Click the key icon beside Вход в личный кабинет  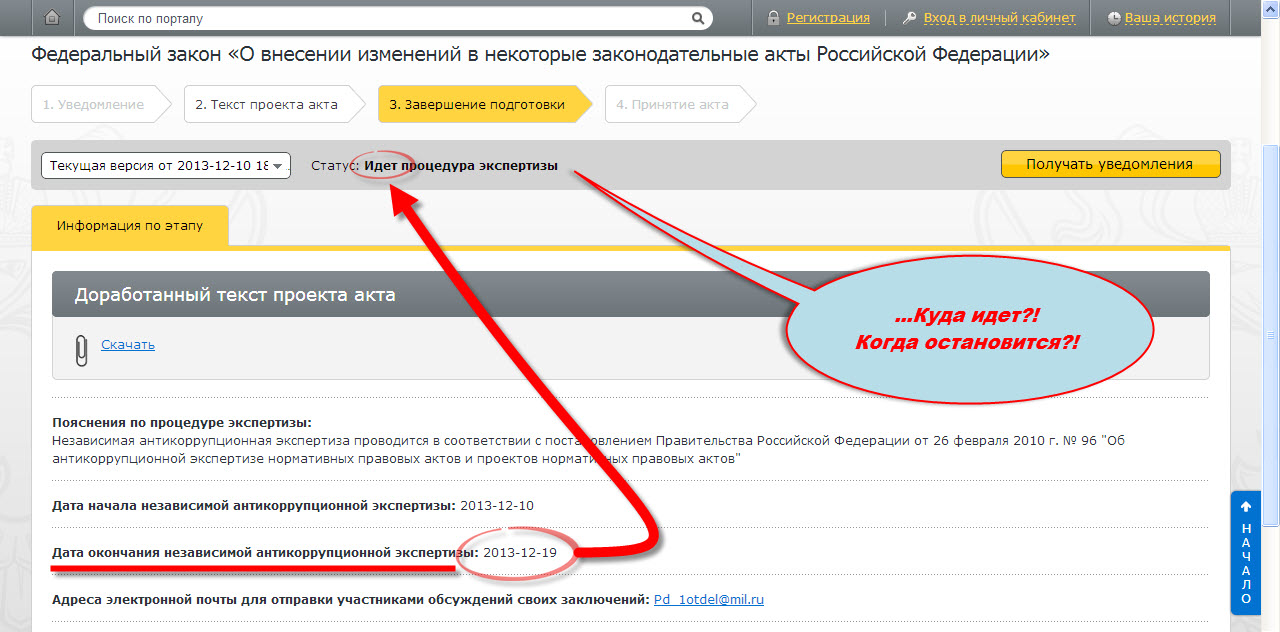coord(909,18)
